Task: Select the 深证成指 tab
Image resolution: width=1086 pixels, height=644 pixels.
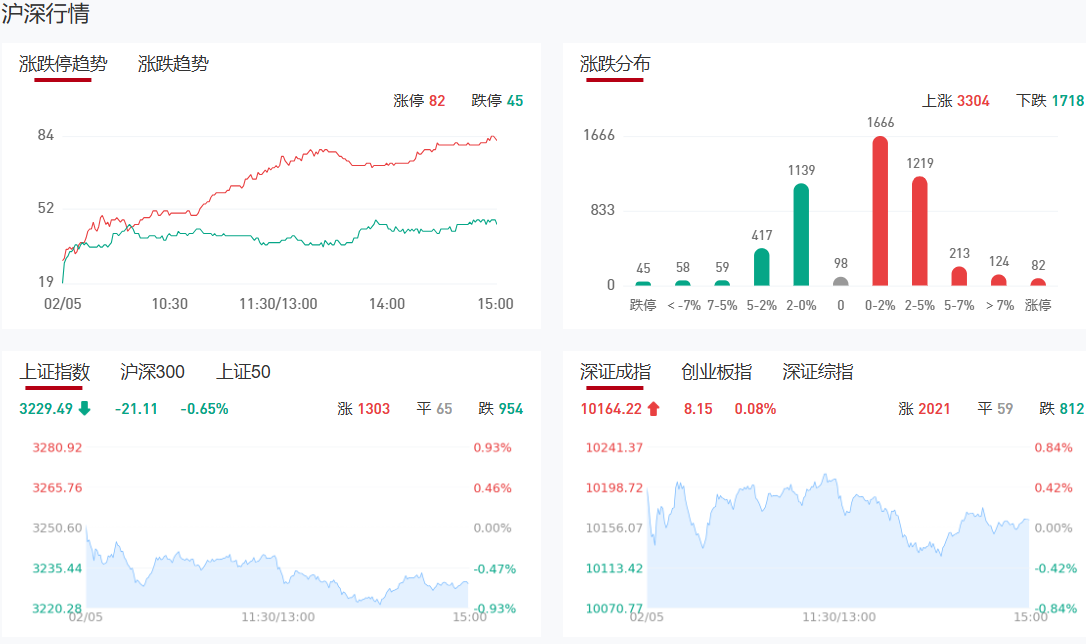Action: [x=615, y=372]
